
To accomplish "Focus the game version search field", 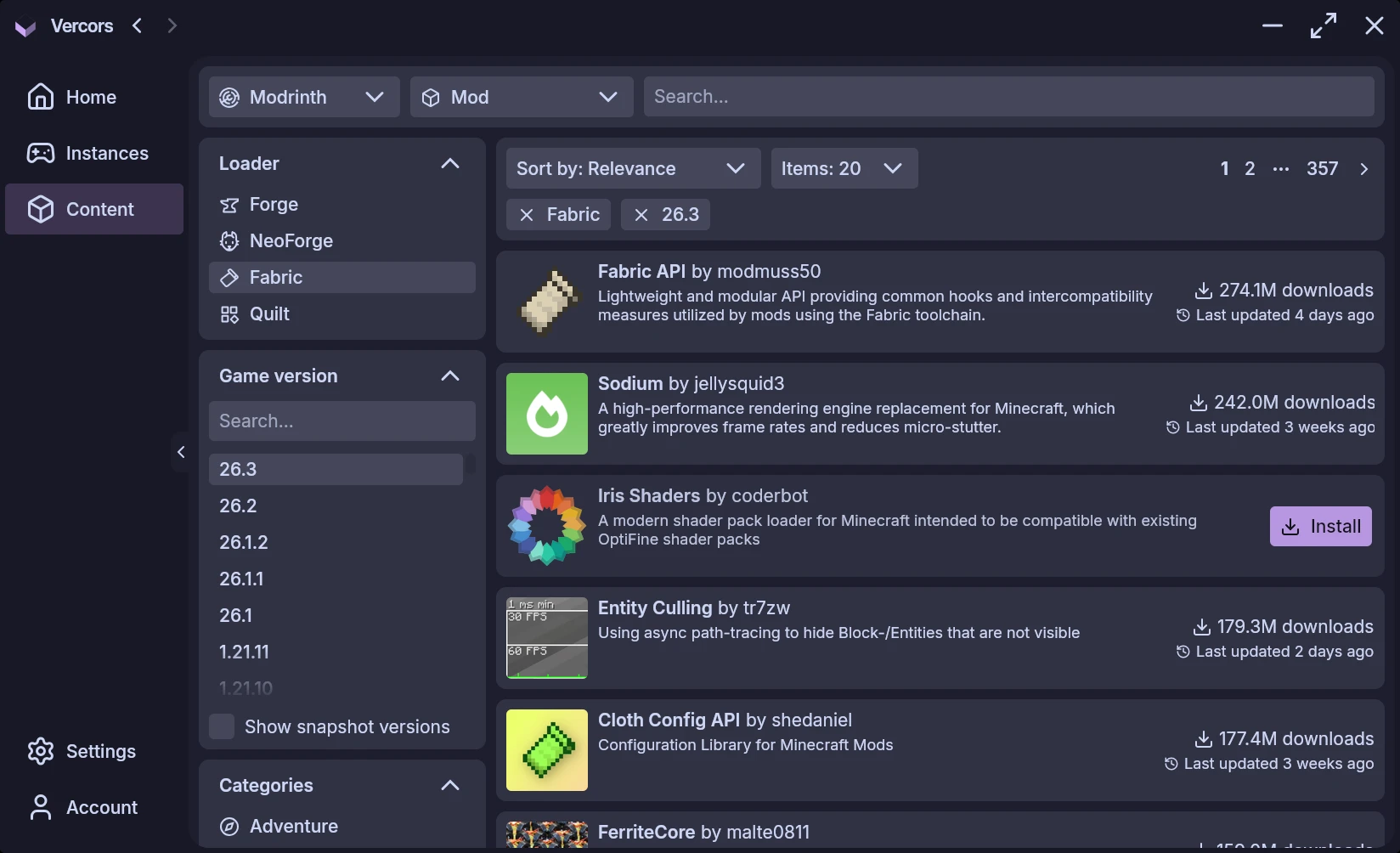I will (342, 421).
